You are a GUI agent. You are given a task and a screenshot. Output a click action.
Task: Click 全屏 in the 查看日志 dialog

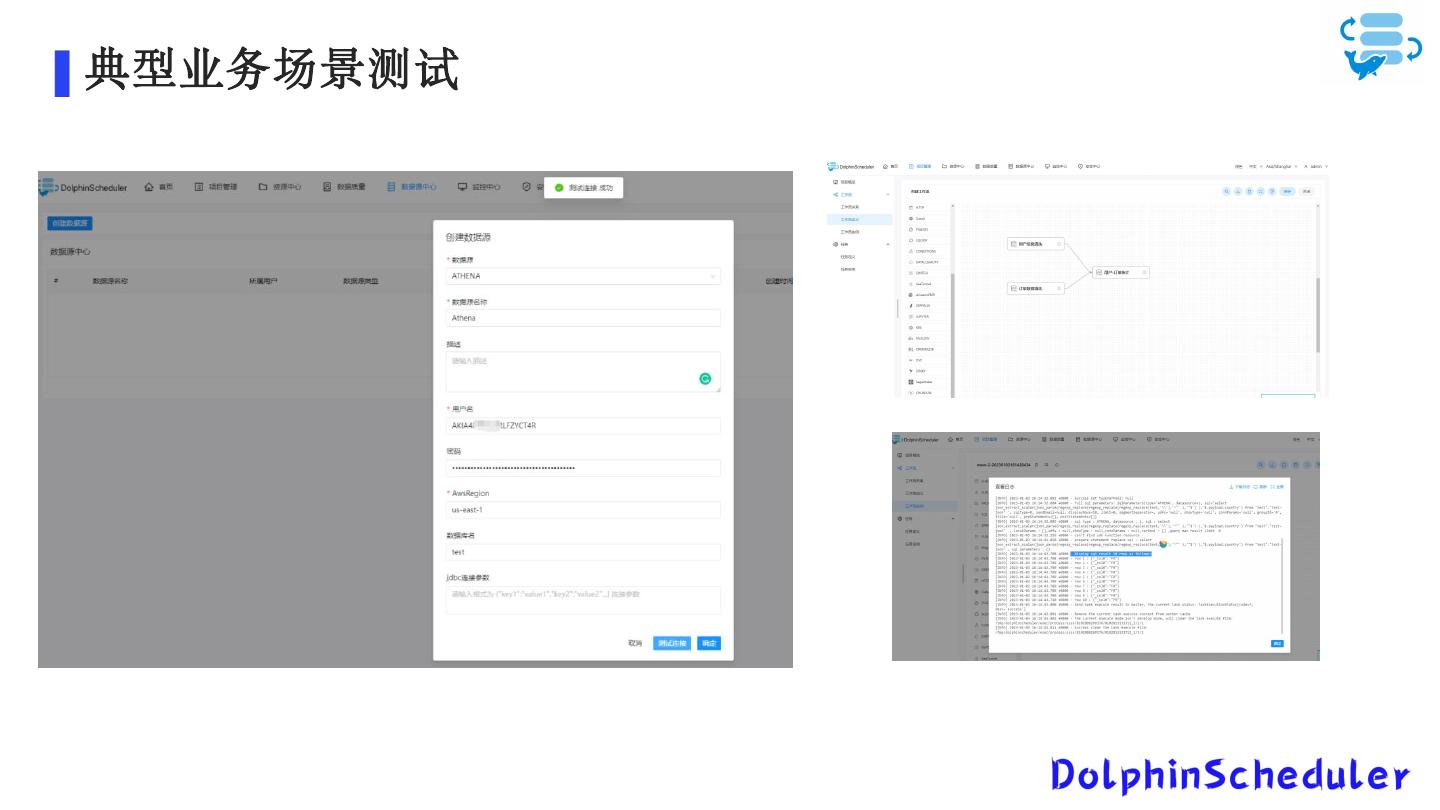pos(1276,487)
